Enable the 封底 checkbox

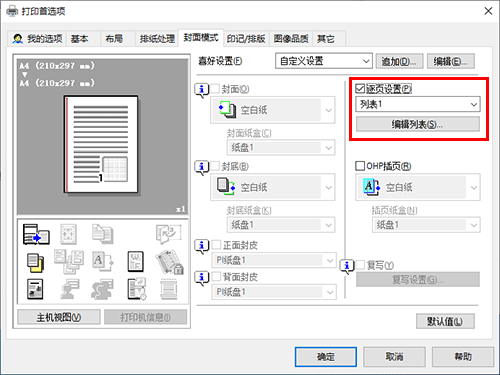pyautogui.click(x=215, y=166)
